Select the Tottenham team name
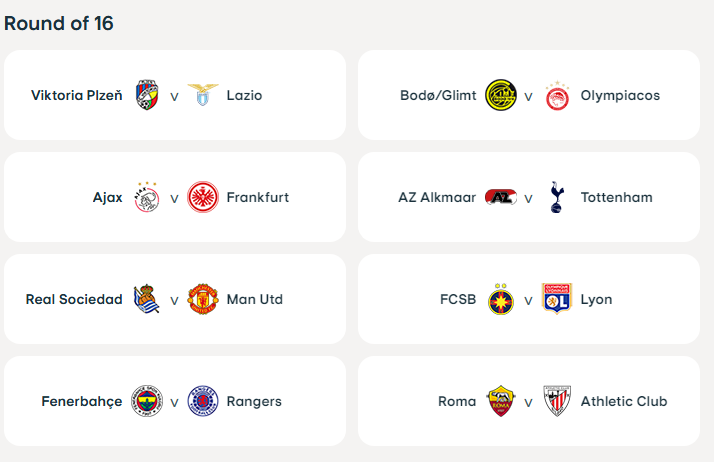Image resolution: width=714 pixels, height=462 pixels. click(616, 198)
